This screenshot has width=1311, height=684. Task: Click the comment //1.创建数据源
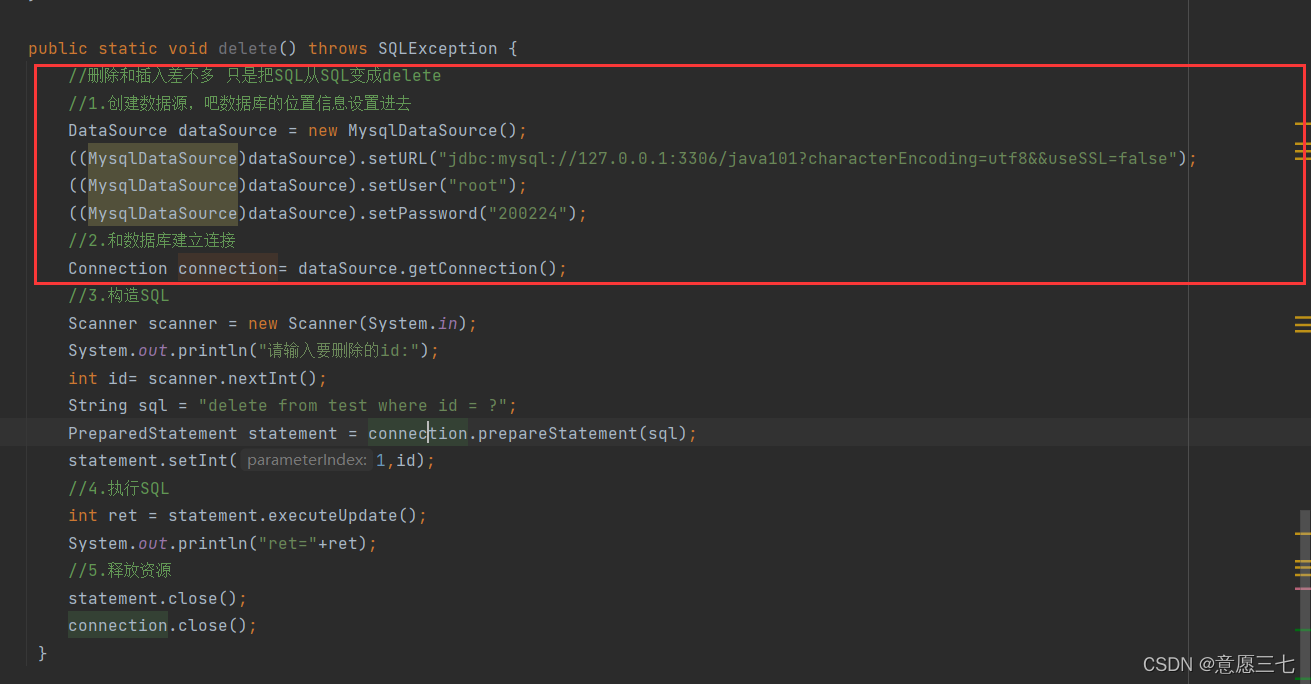click(240, 103)
